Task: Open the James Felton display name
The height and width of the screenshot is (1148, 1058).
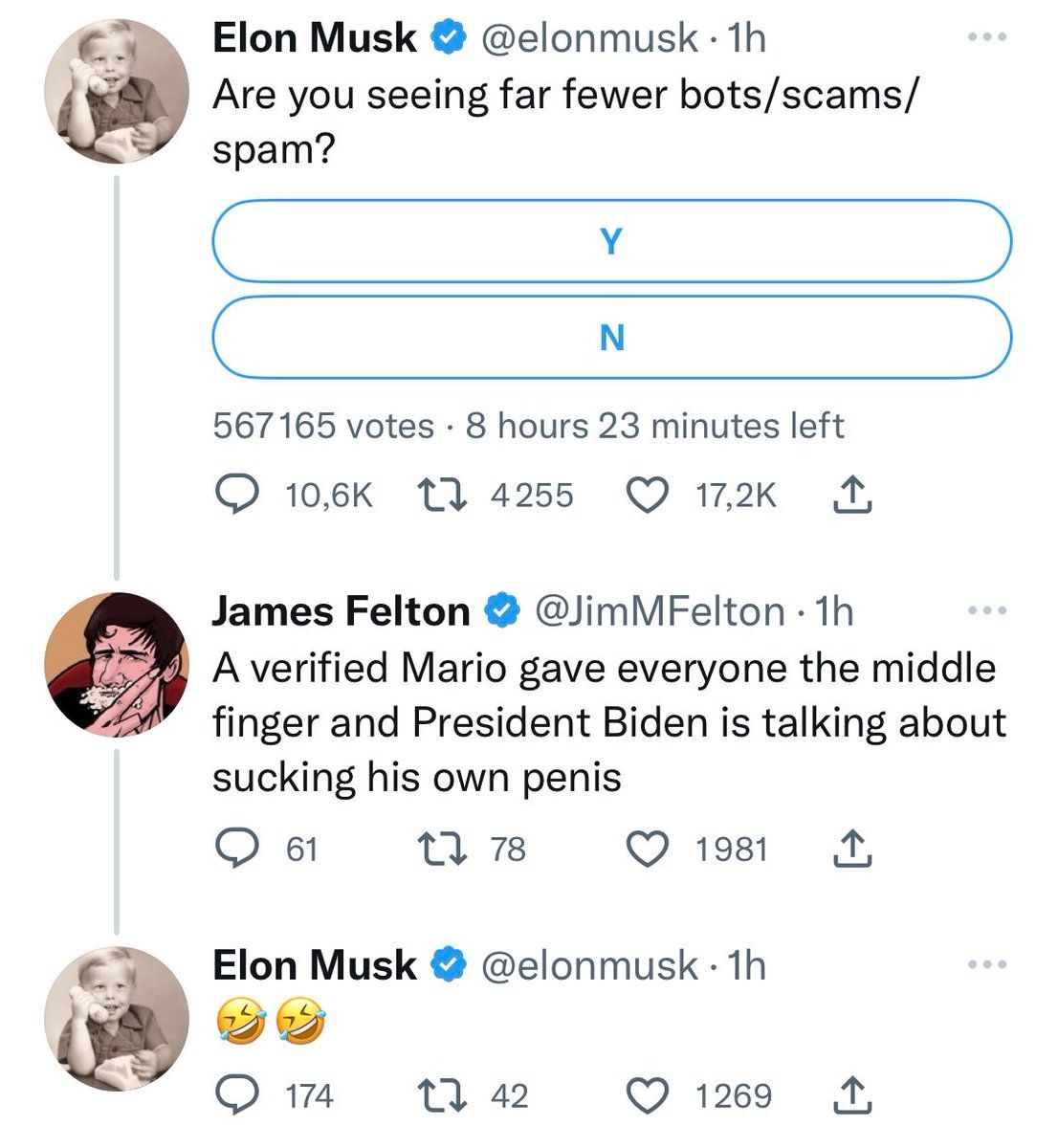Action: 341,611
